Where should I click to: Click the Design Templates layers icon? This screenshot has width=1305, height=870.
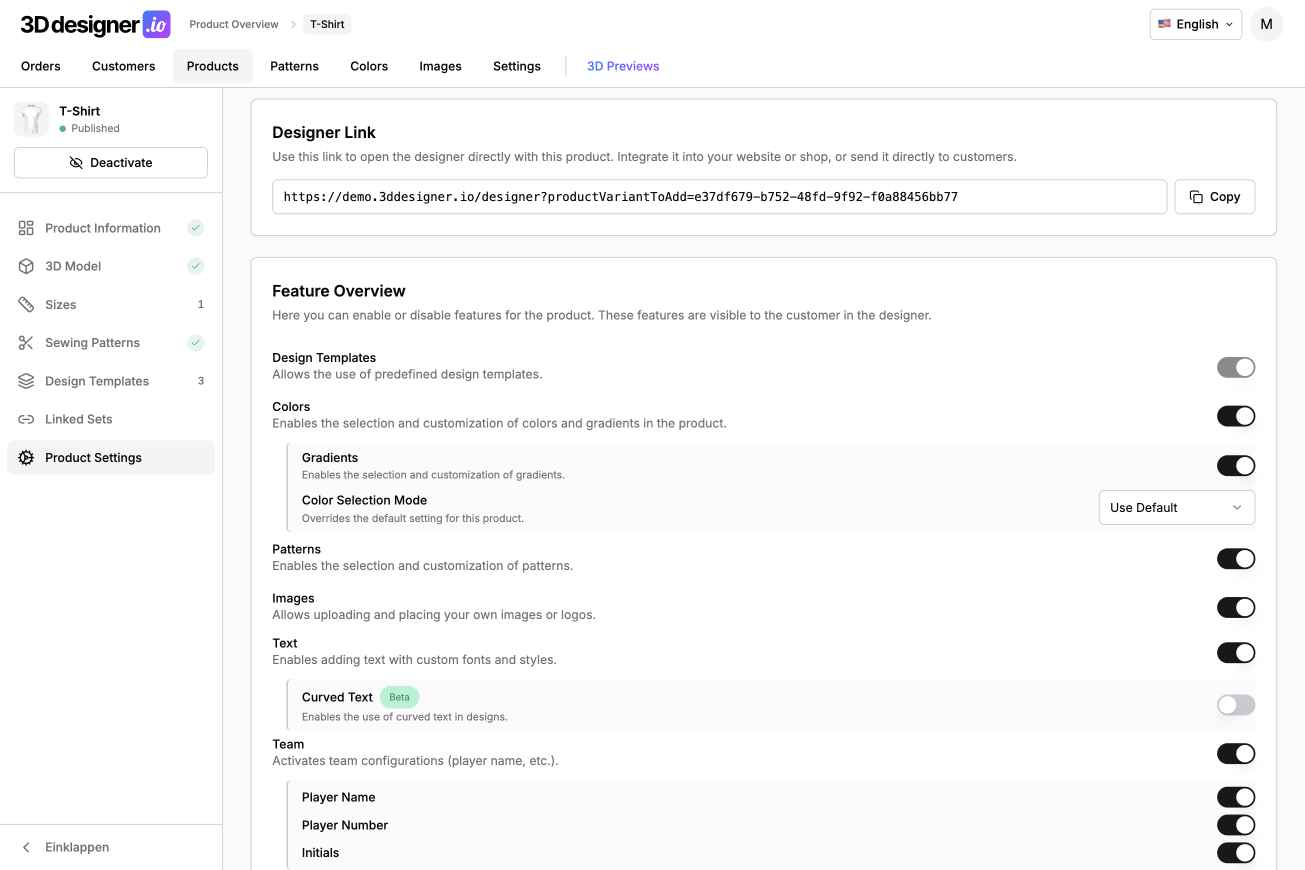coord(26,381)
